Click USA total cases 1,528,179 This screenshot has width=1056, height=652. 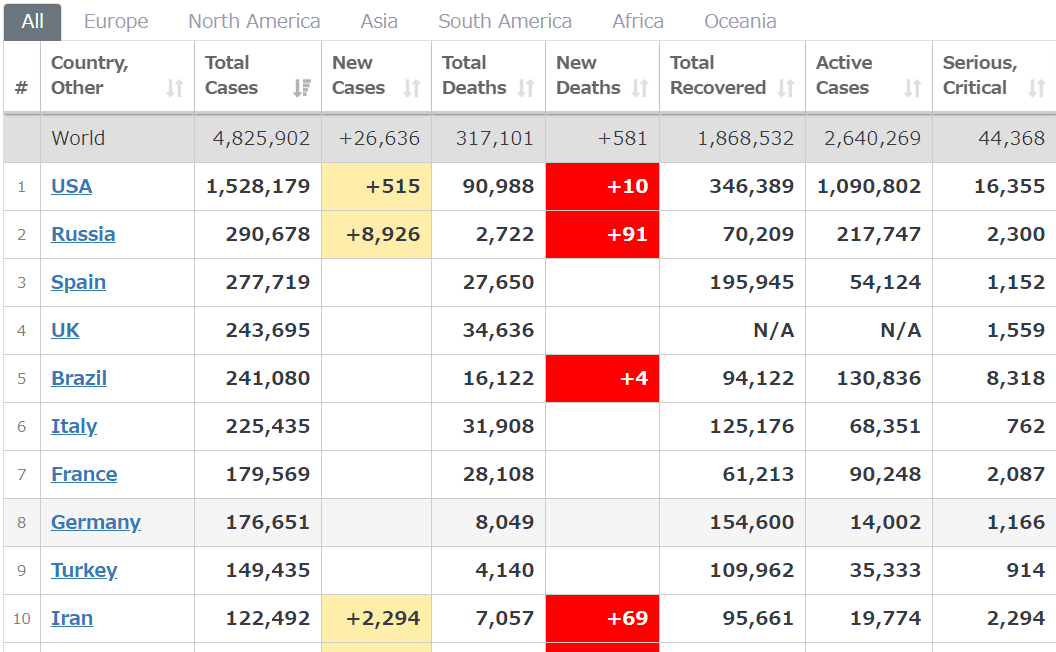coord(258,187)
